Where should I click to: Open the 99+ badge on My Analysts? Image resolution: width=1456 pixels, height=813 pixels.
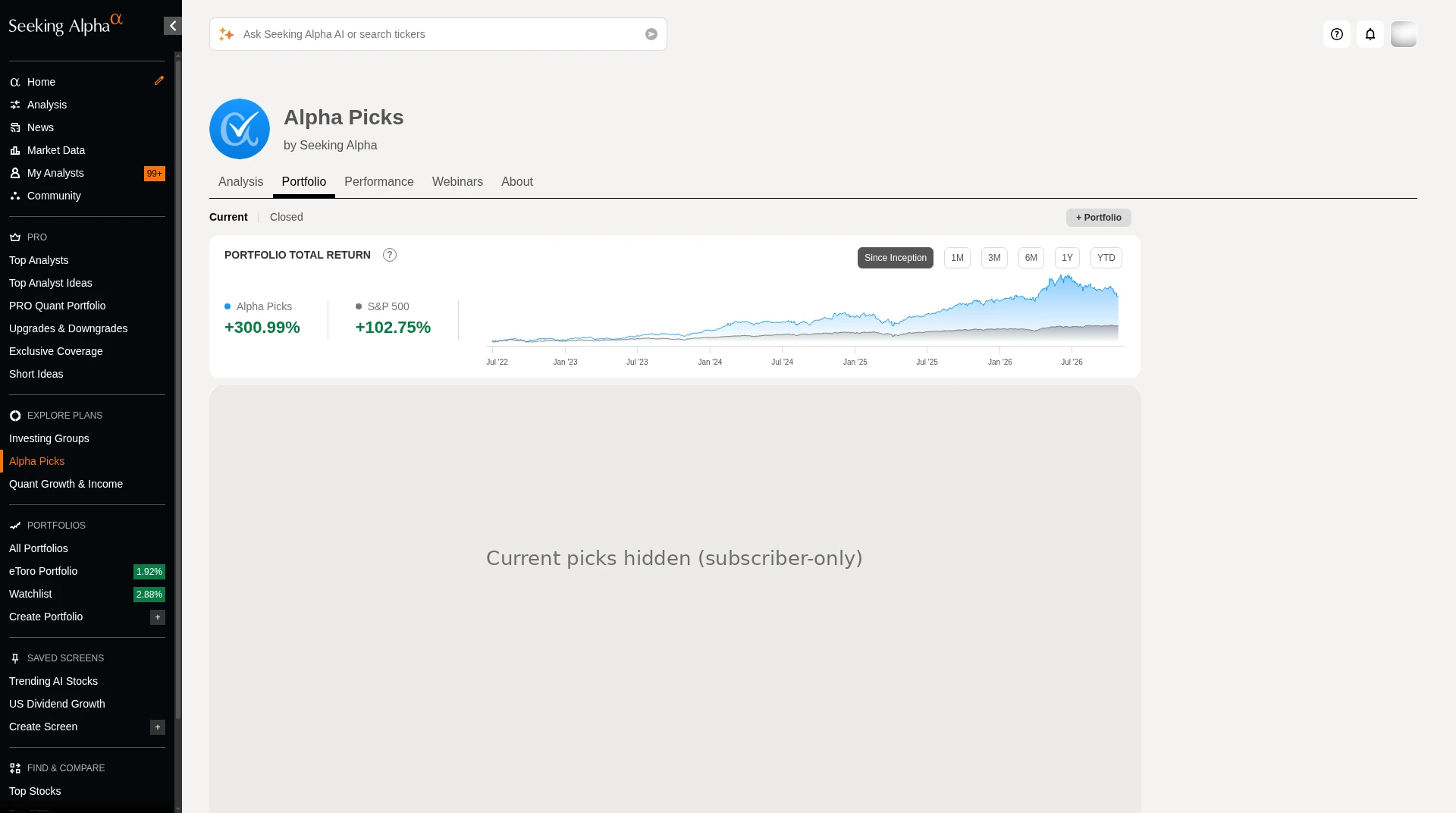[x=155, y=174]
